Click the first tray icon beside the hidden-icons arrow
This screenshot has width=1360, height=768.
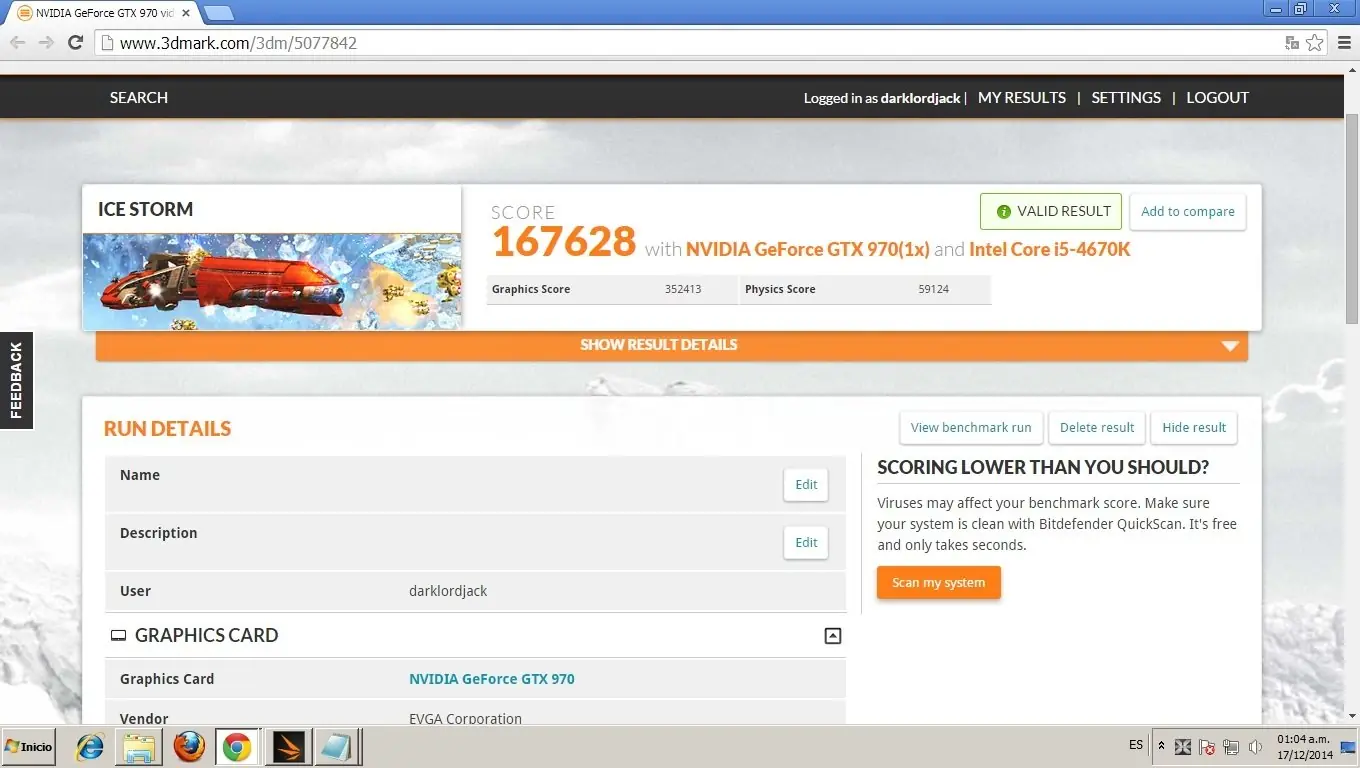pyautogui.click(x=1183, y=747)
